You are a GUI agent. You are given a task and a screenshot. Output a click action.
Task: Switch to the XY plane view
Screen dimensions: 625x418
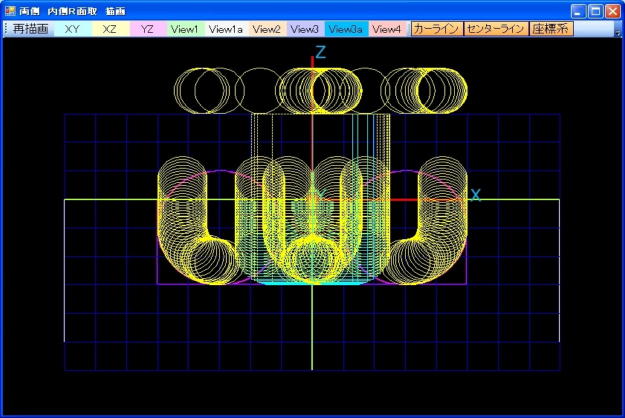coord(72,30)
